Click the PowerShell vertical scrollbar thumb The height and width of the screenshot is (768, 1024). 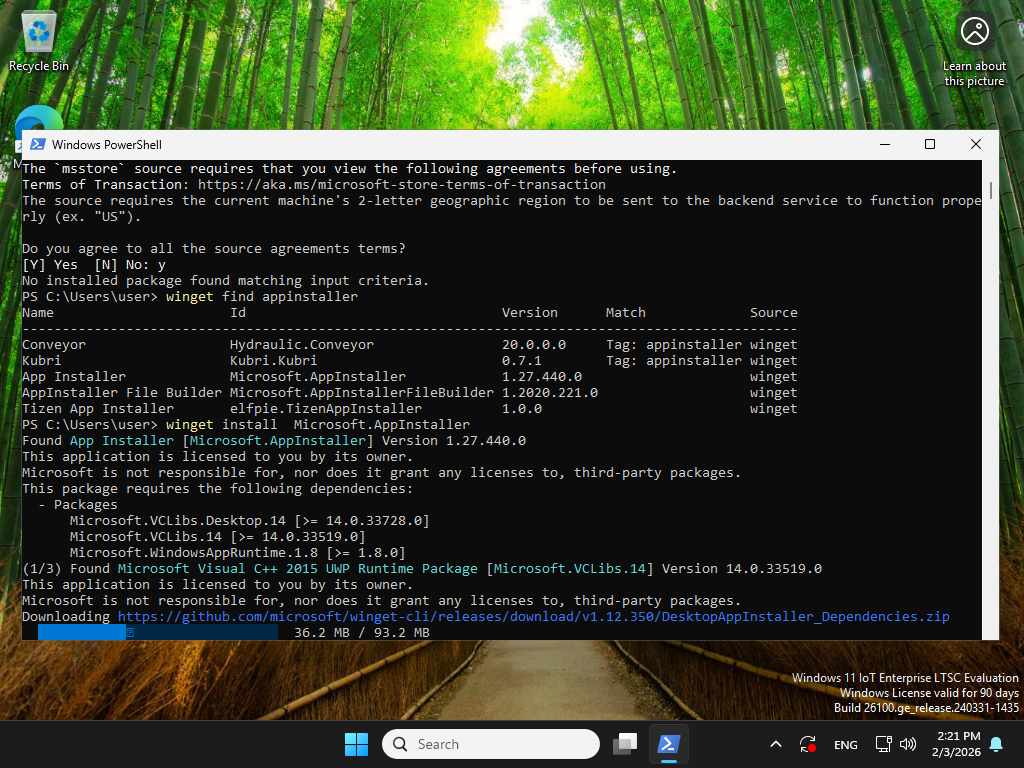click(991, 190)
